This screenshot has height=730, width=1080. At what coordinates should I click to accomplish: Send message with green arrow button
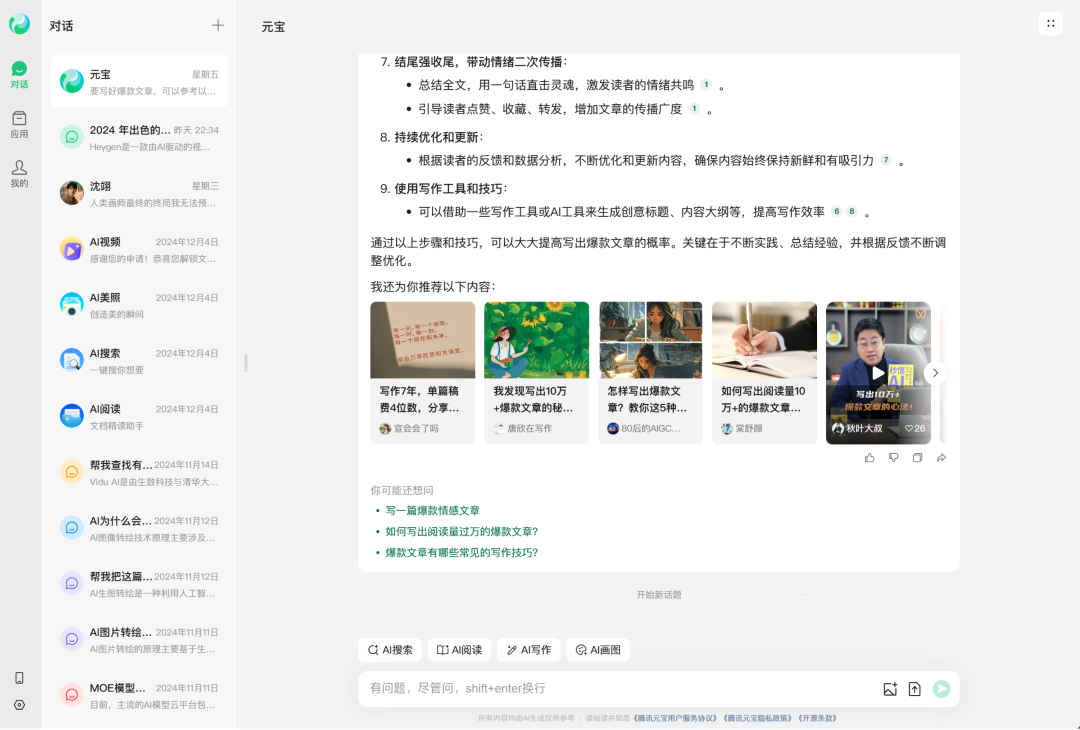pyautogui.click(x=942, y=689)
